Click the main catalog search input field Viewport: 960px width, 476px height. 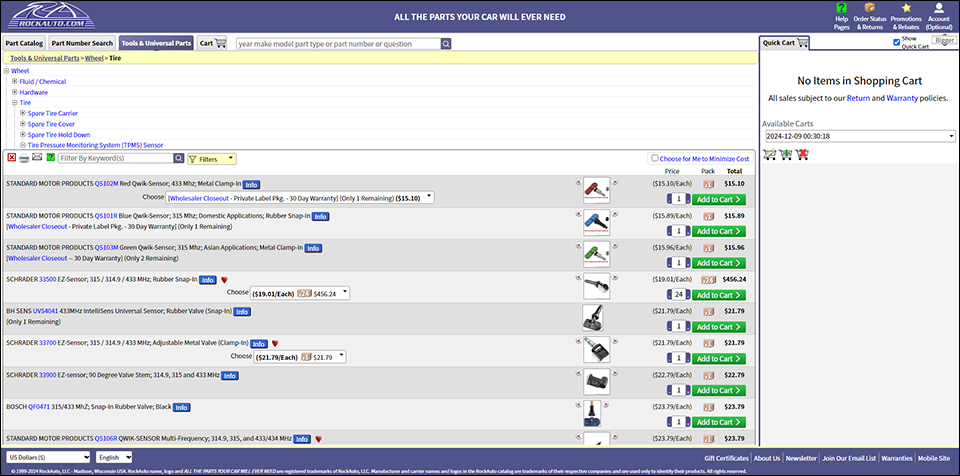[338, 43]
